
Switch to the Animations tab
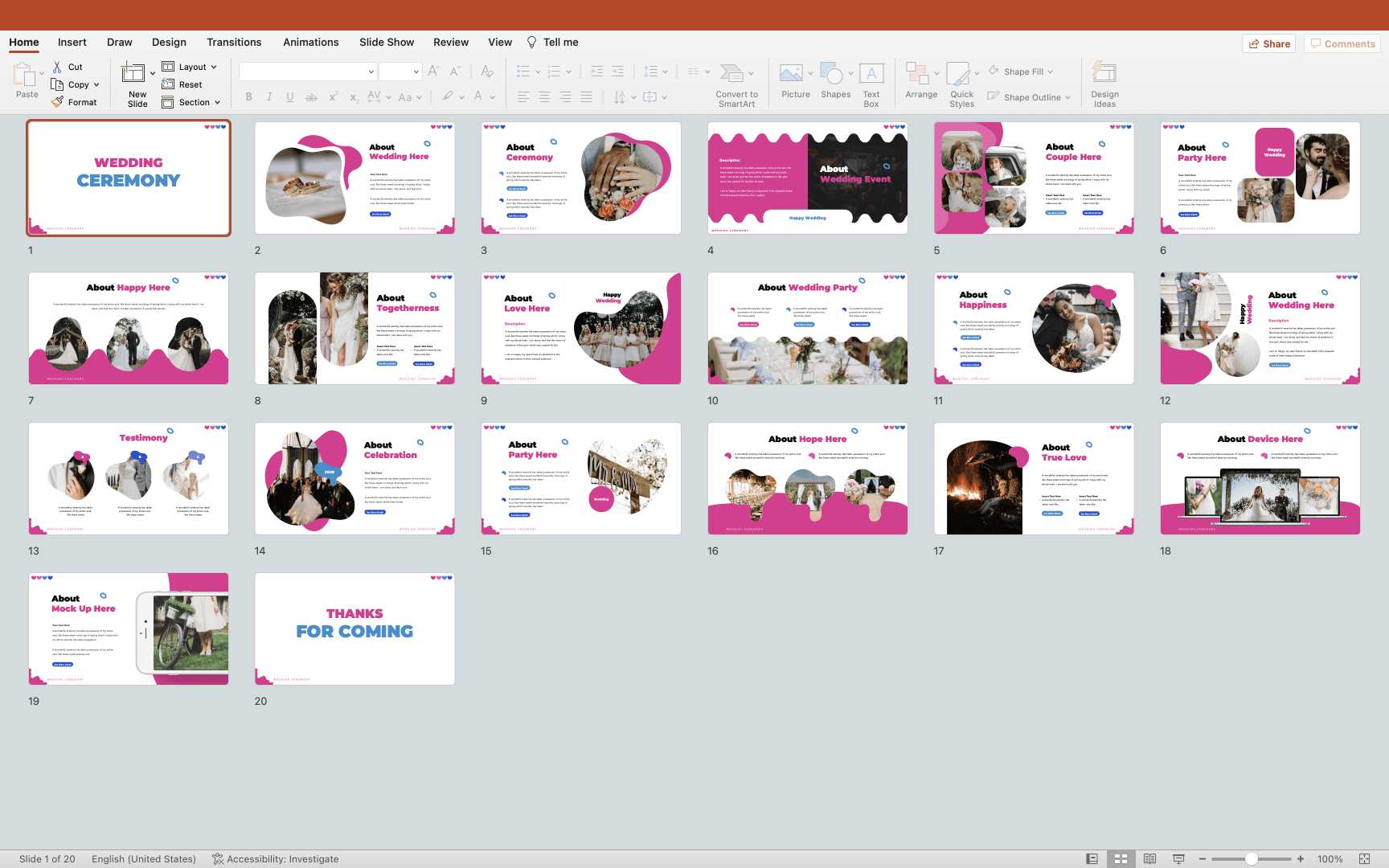coord(310,43)
